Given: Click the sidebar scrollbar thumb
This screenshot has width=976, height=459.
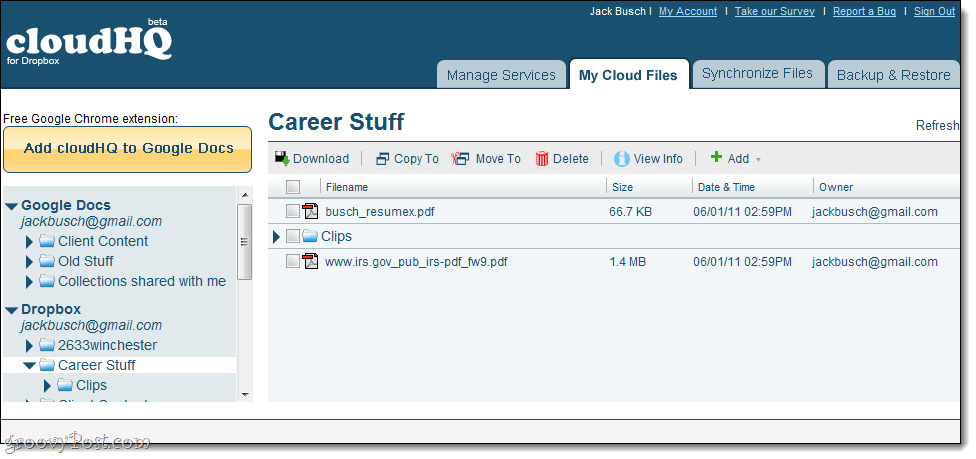Looking at the screenshot, I should click(245, 242).
